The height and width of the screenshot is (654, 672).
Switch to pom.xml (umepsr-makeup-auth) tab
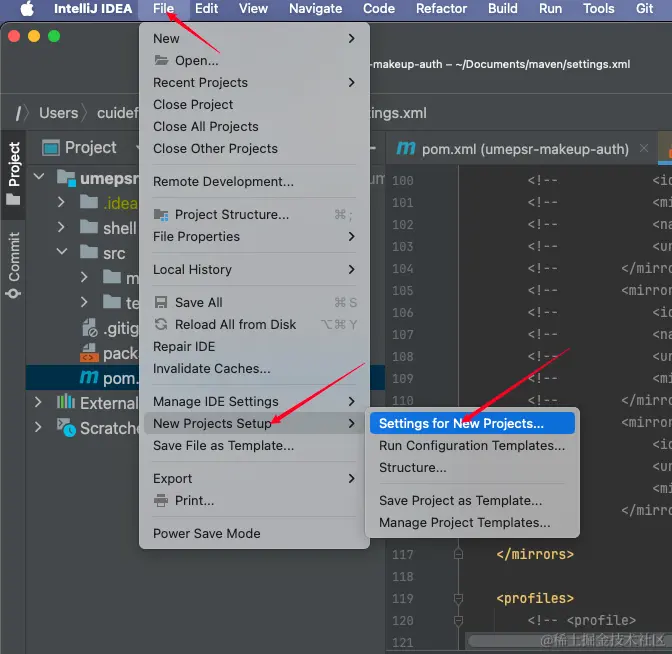[525, 149]
